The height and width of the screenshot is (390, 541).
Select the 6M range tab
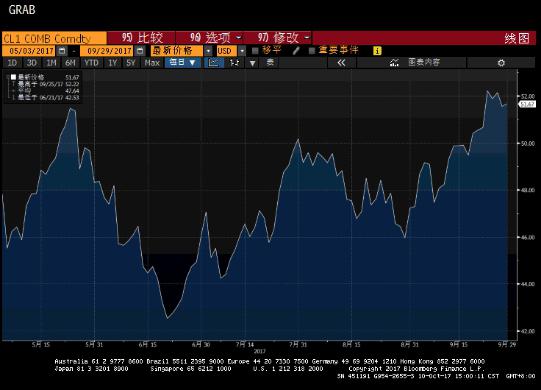[70, 63]
